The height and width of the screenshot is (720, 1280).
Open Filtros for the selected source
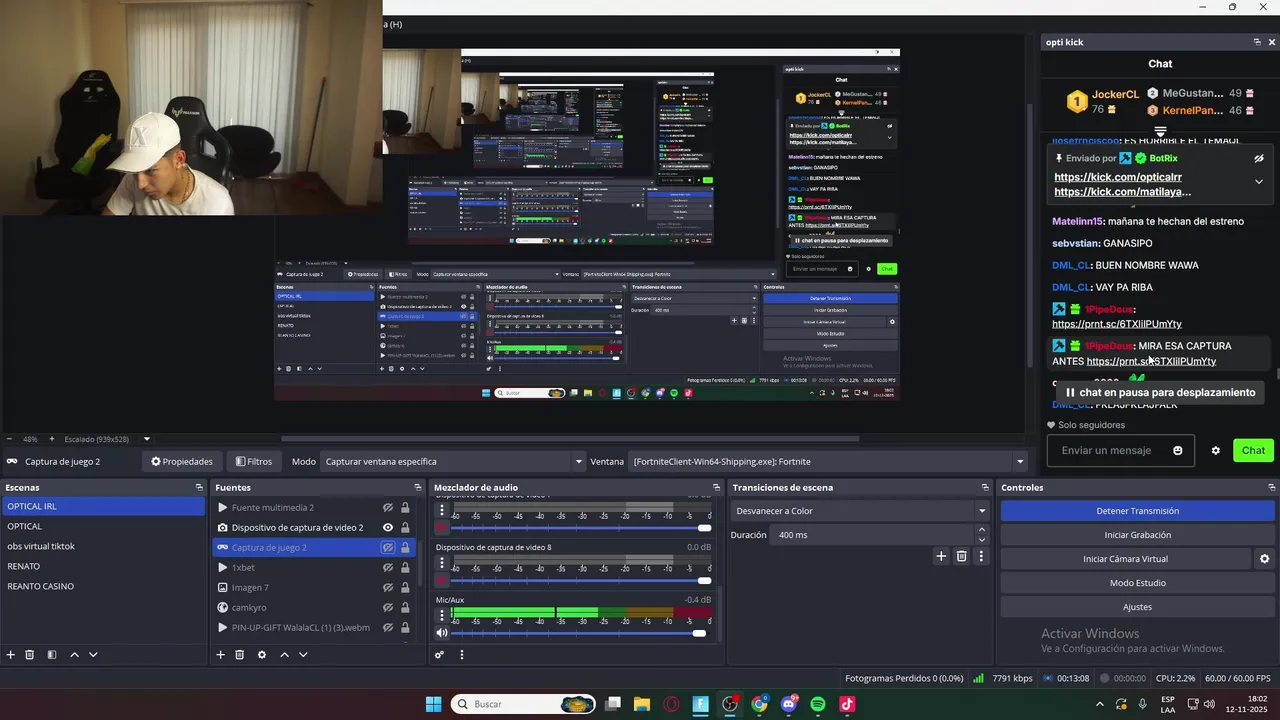point(254,462)
